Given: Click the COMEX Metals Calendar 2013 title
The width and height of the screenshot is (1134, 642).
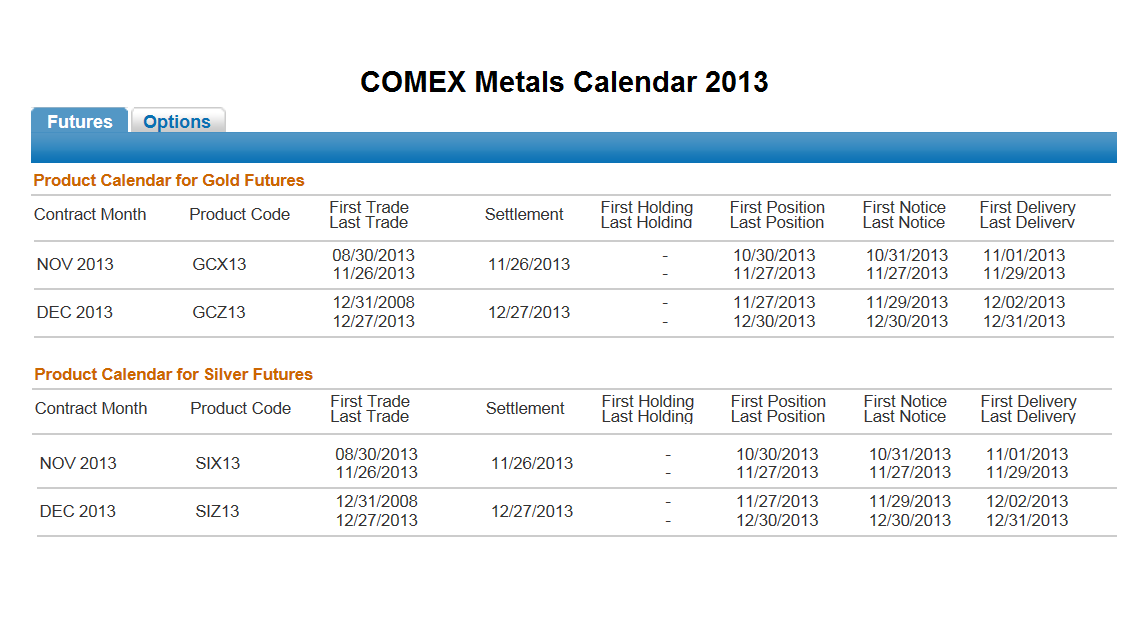Looking at the screenshot, I should point(564,82).
